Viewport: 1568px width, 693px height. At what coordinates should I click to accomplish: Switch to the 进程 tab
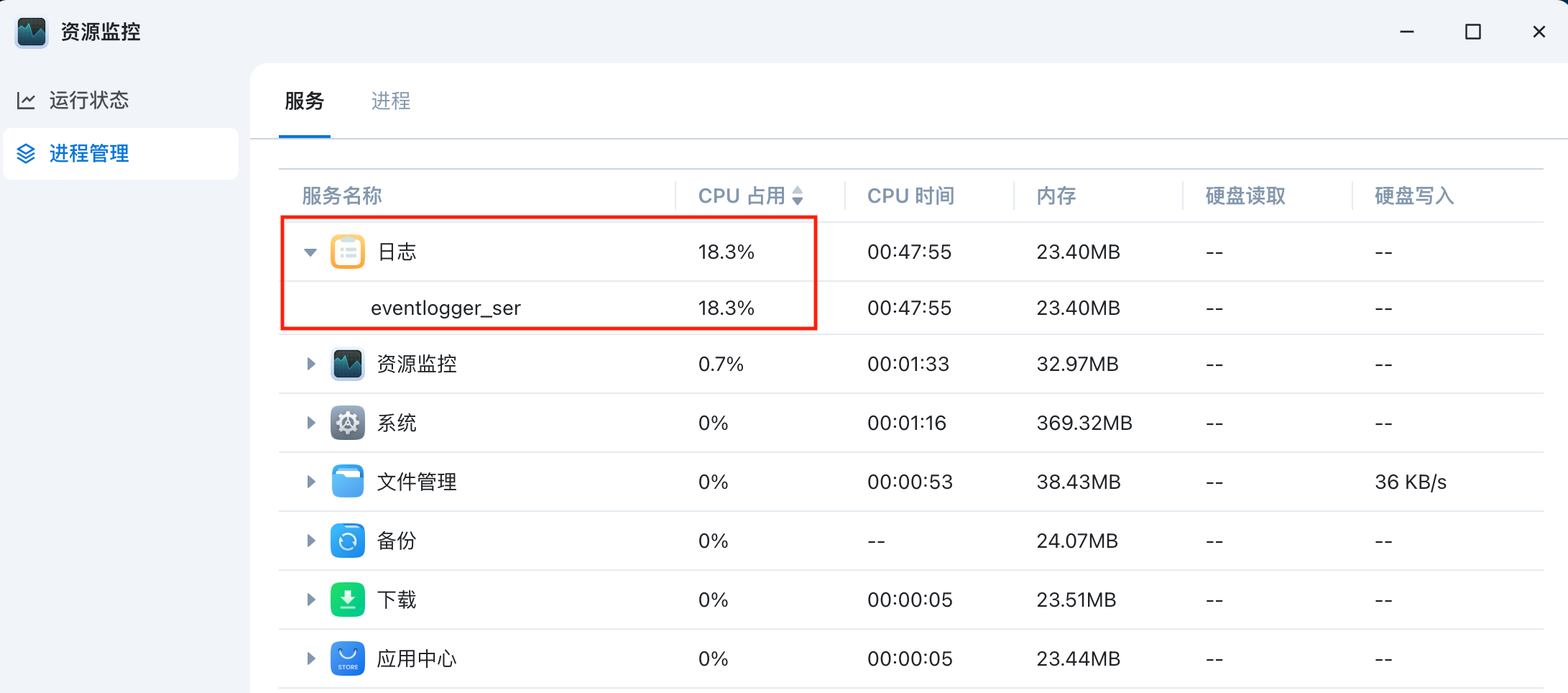pyautogui.click(x=391, y=101)
